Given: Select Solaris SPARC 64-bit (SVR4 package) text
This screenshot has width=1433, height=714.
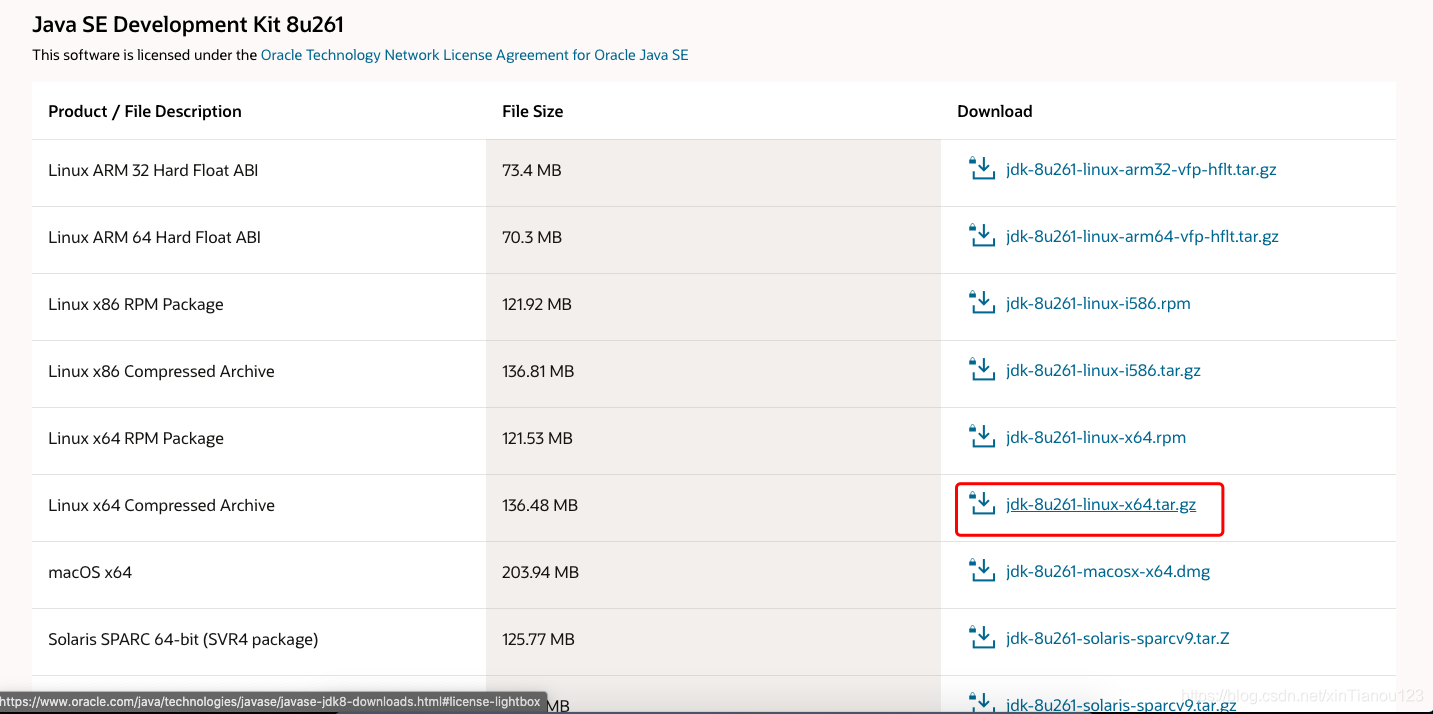Looking at the screenshot, I should tap(183, 639).
